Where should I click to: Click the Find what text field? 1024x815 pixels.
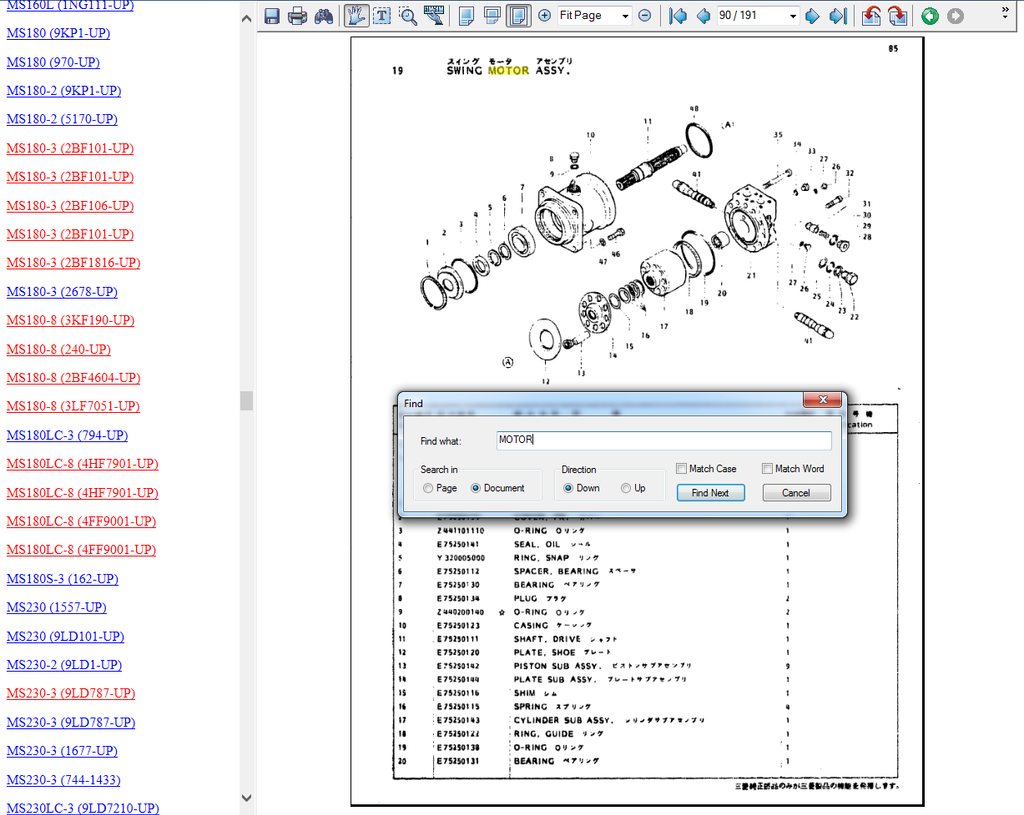tap(663, 440)
